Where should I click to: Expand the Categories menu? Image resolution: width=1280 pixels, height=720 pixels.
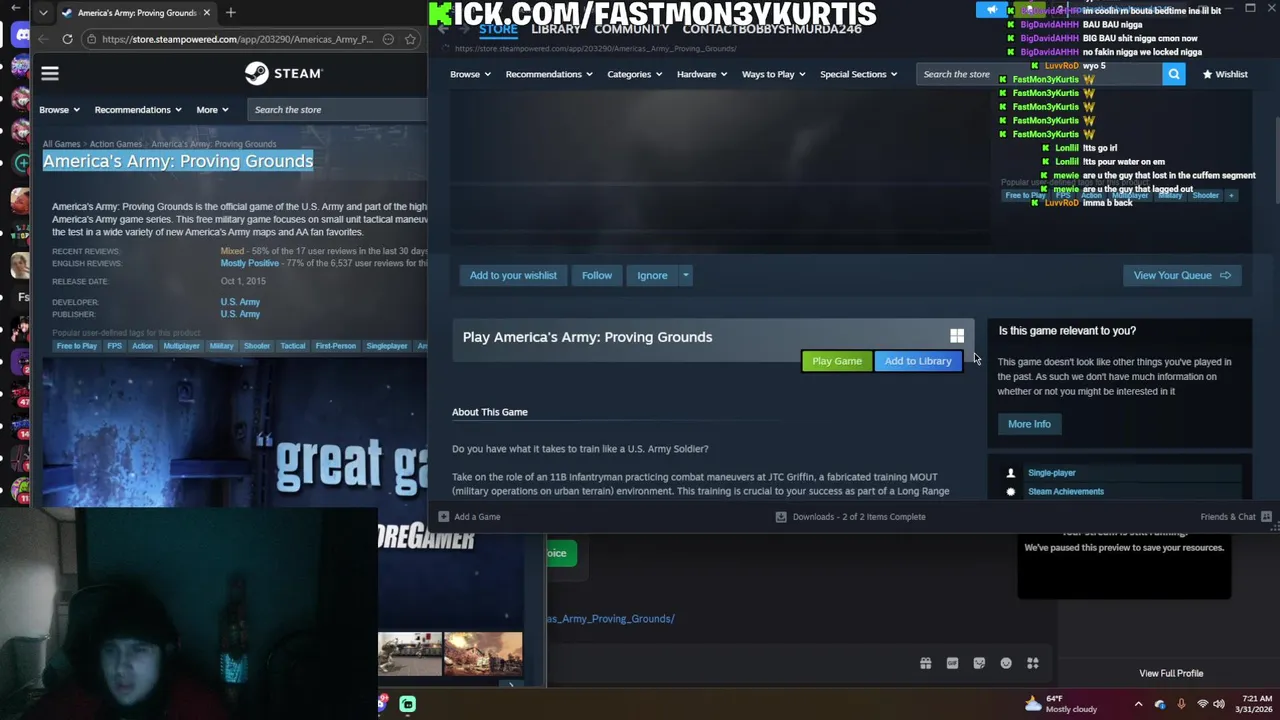click(635, 74)
